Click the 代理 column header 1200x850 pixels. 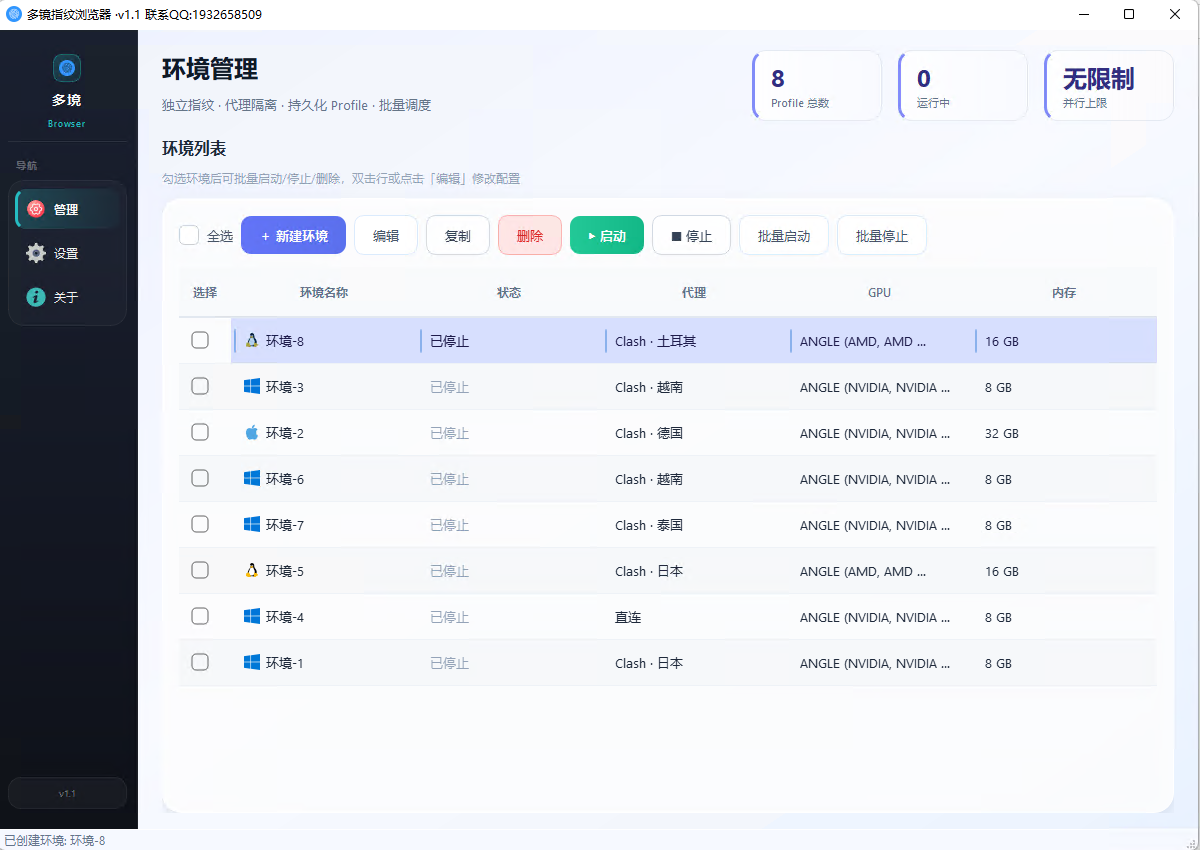point(694,293)
